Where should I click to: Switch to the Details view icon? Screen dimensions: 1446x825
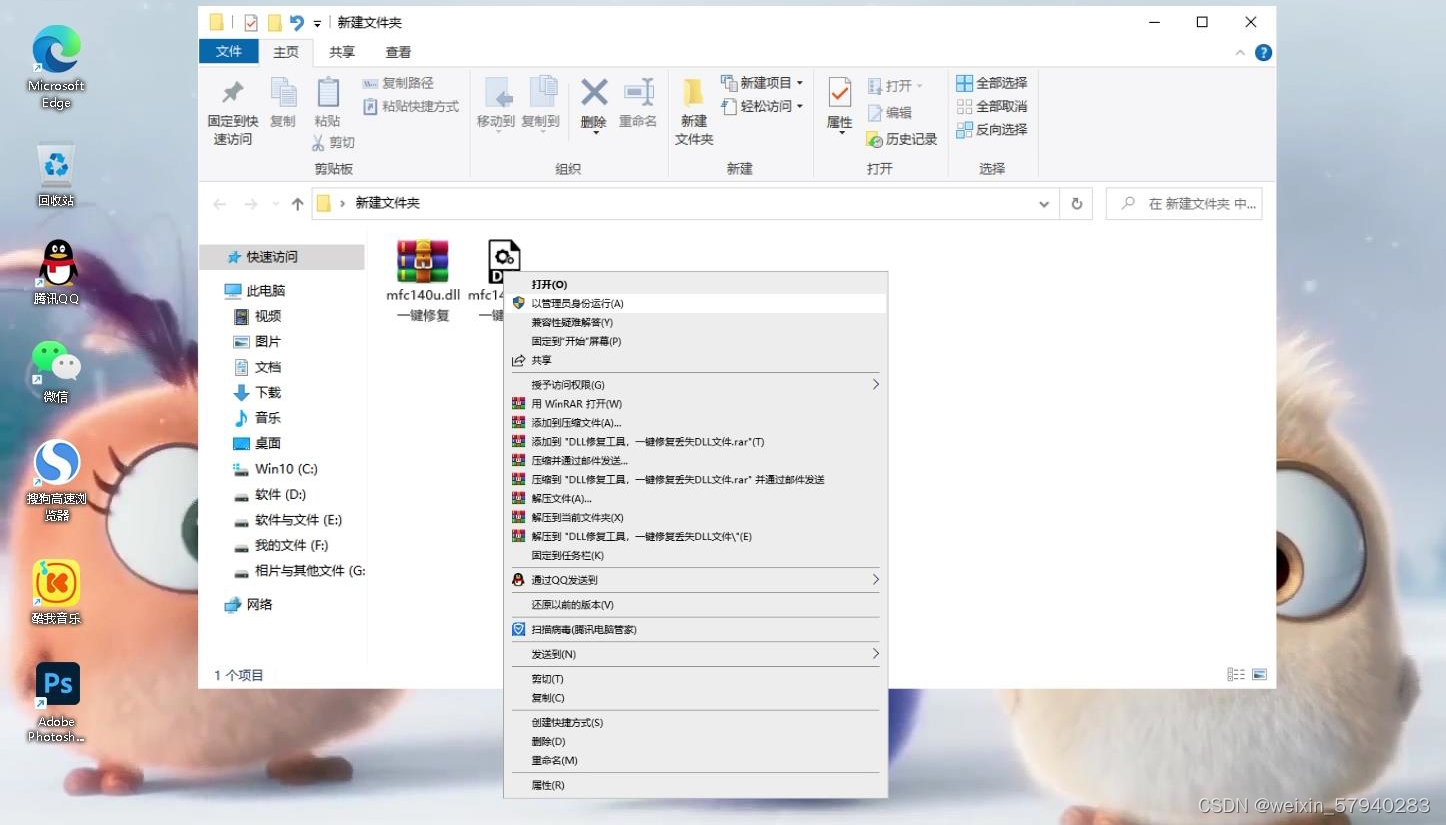pyautogui.click(x=1236, y=675)
